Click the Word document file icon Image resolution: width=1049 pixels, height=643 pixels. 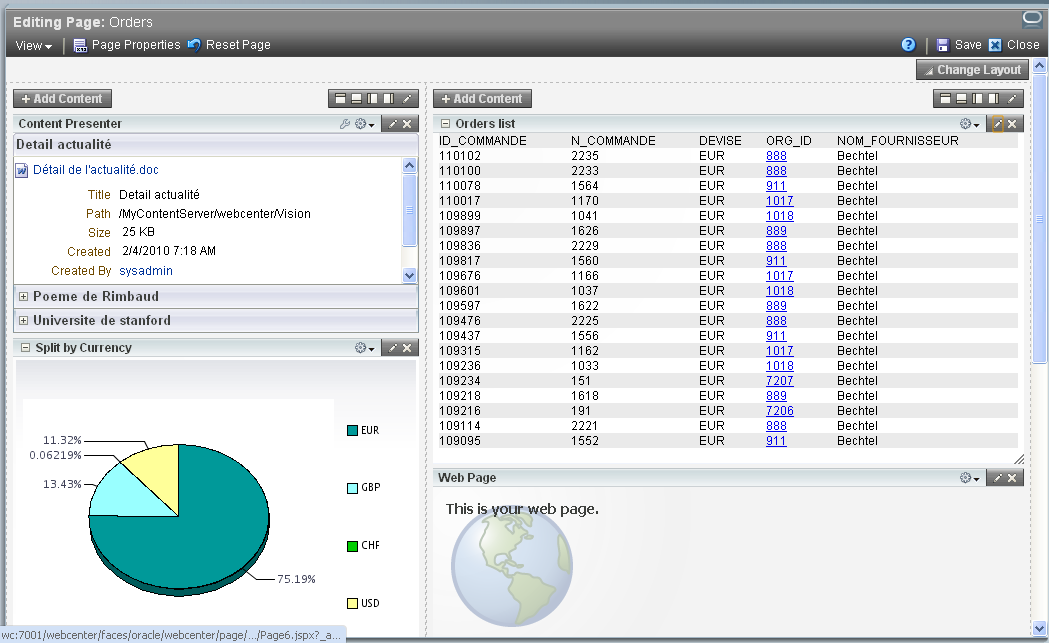21,170
